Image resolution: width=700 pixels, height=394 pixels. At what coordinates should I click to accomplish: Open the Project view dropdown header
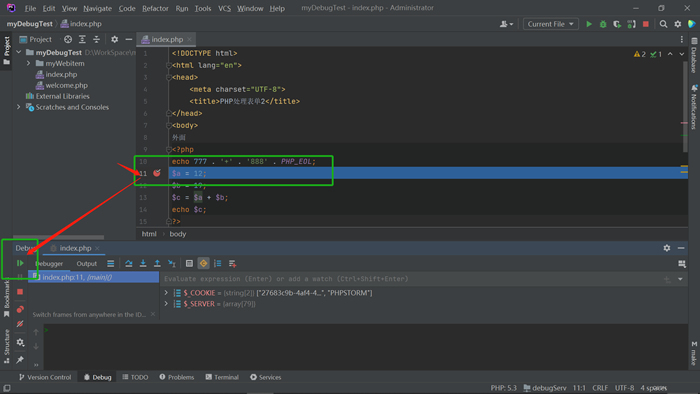click(x=36, y=39)
